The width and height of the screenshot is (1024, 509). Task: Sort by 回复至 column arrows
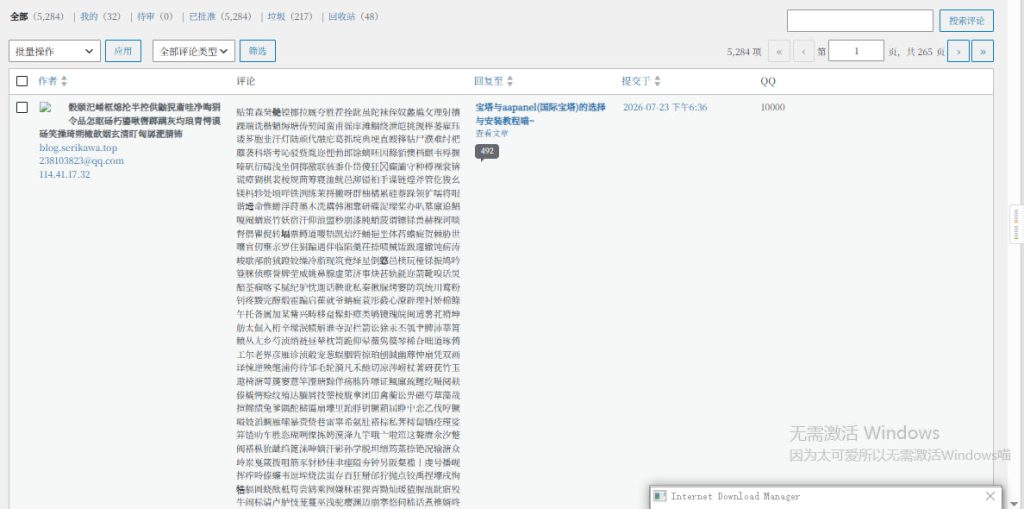click(x=510, y=81)
